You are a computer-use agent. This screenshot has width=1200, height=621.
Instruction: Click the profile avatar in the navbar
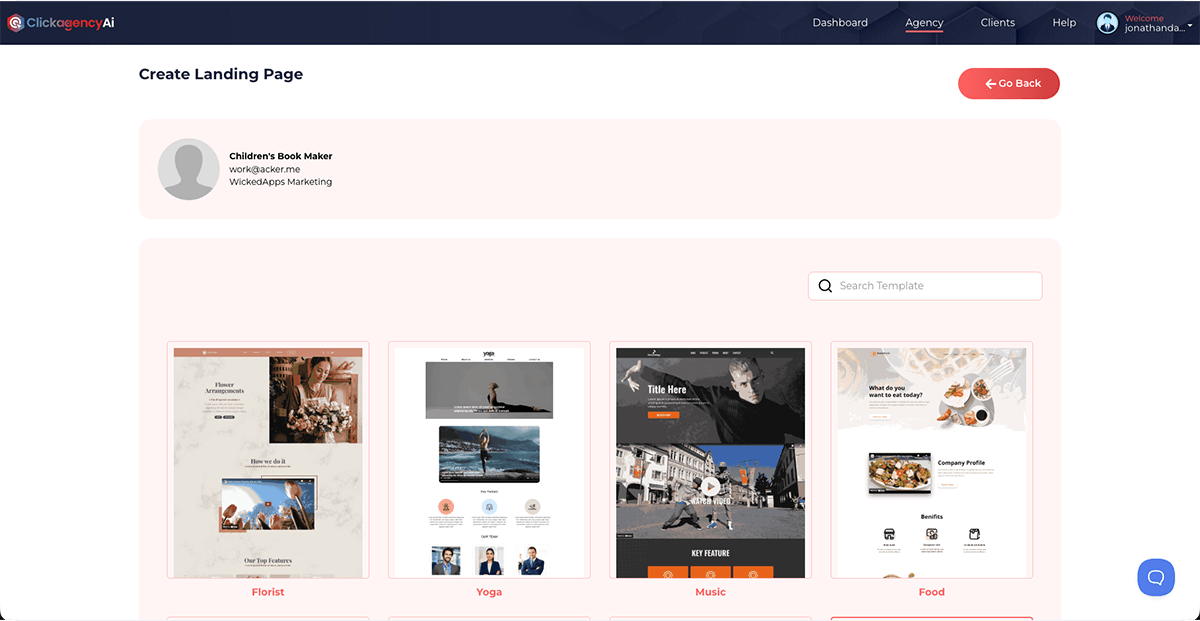click(1107, 22)
